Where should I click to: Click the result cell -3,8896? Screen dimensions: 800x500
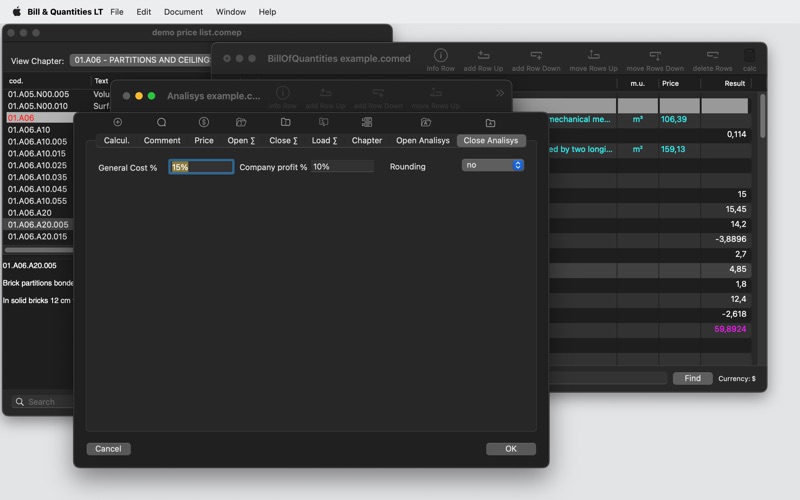click(x=731, y=239)
